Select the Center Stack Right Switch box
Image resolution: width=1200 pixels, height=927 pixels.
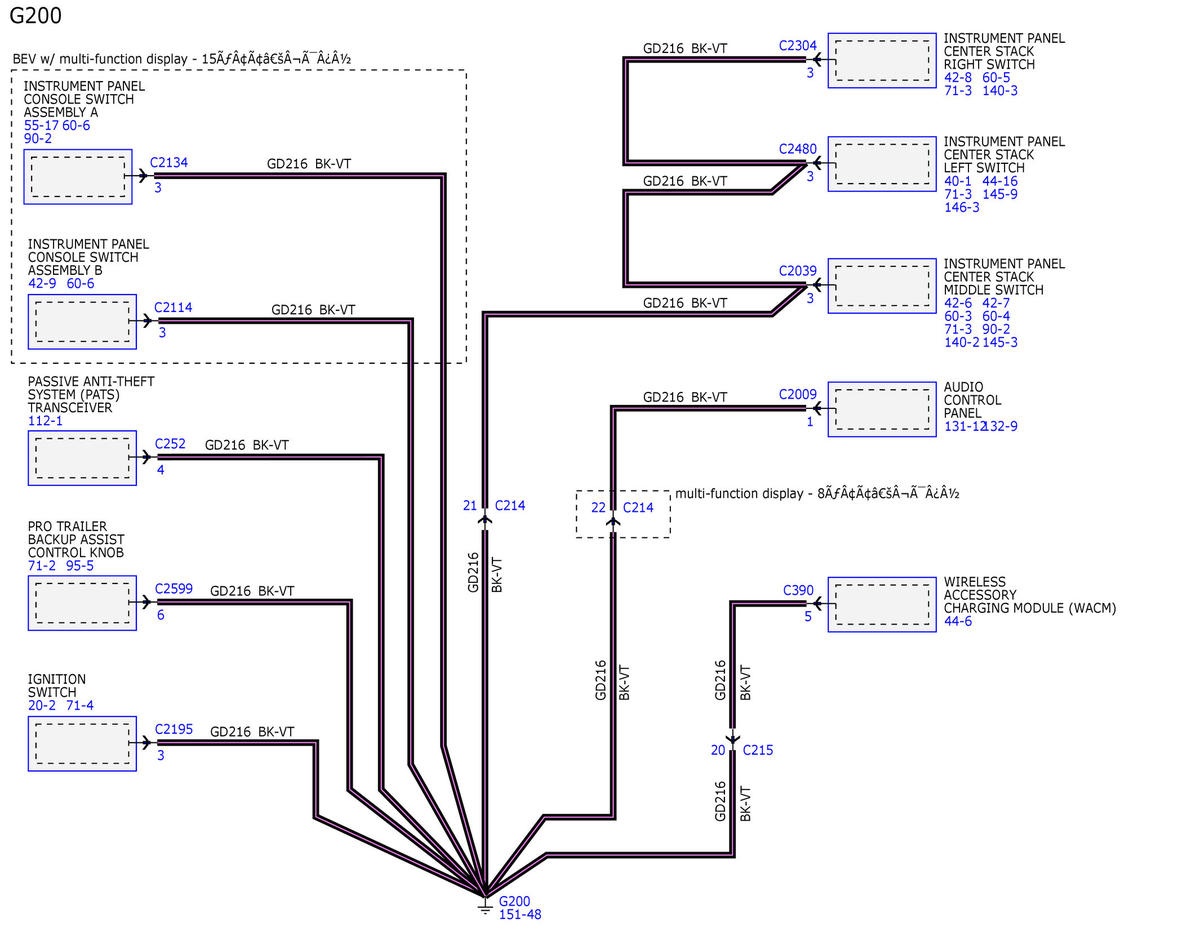pos(881,60)
